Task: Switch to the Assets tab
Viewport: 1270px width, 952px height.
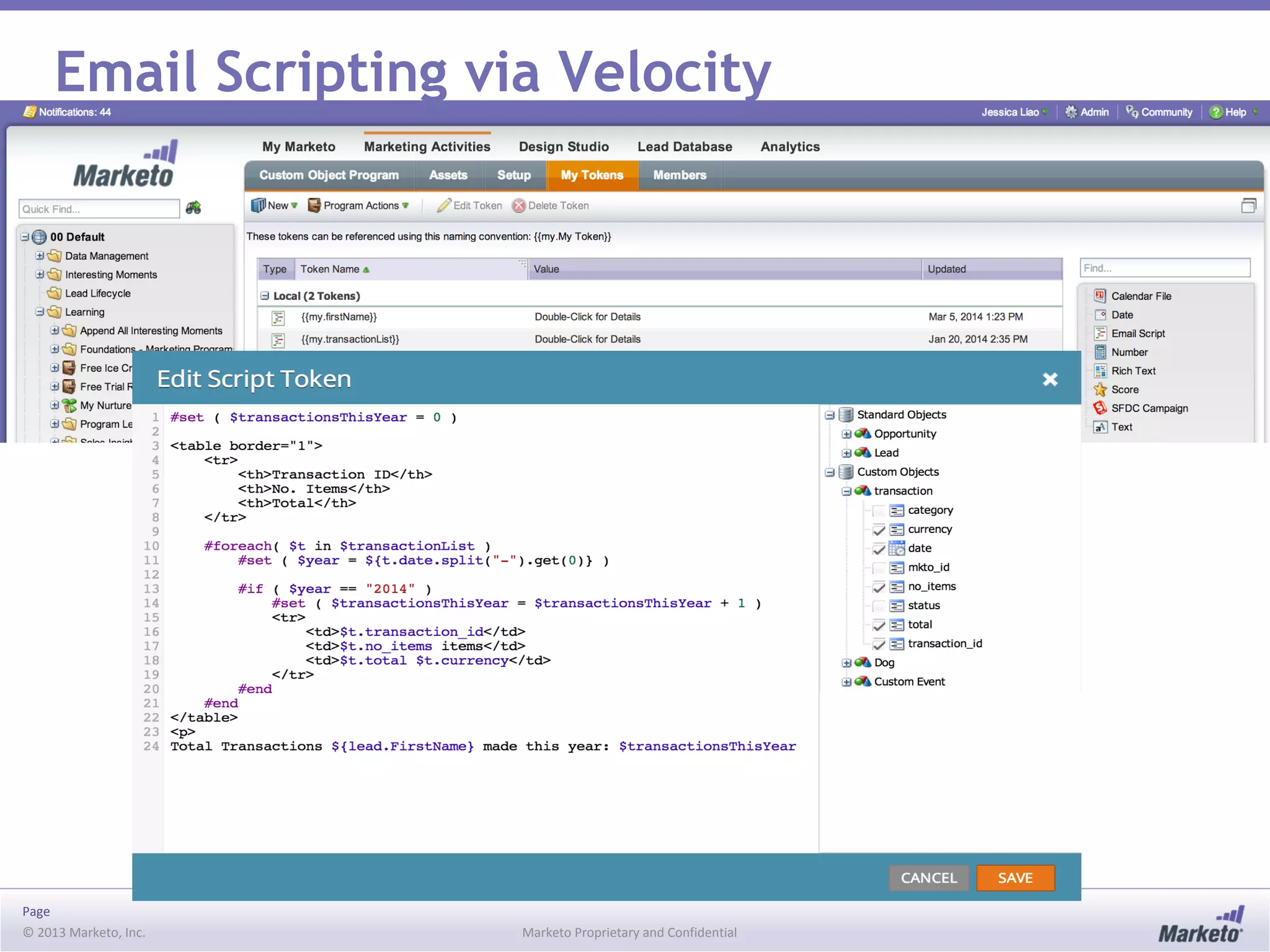Action: [x=448, y=175]
